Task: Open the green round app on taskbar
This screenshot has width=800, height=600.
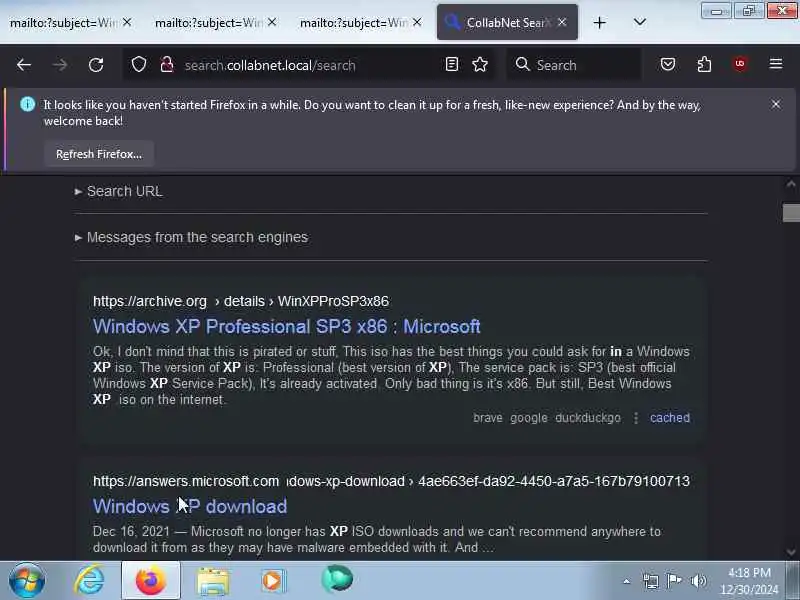Action: (x=337, y=580)
